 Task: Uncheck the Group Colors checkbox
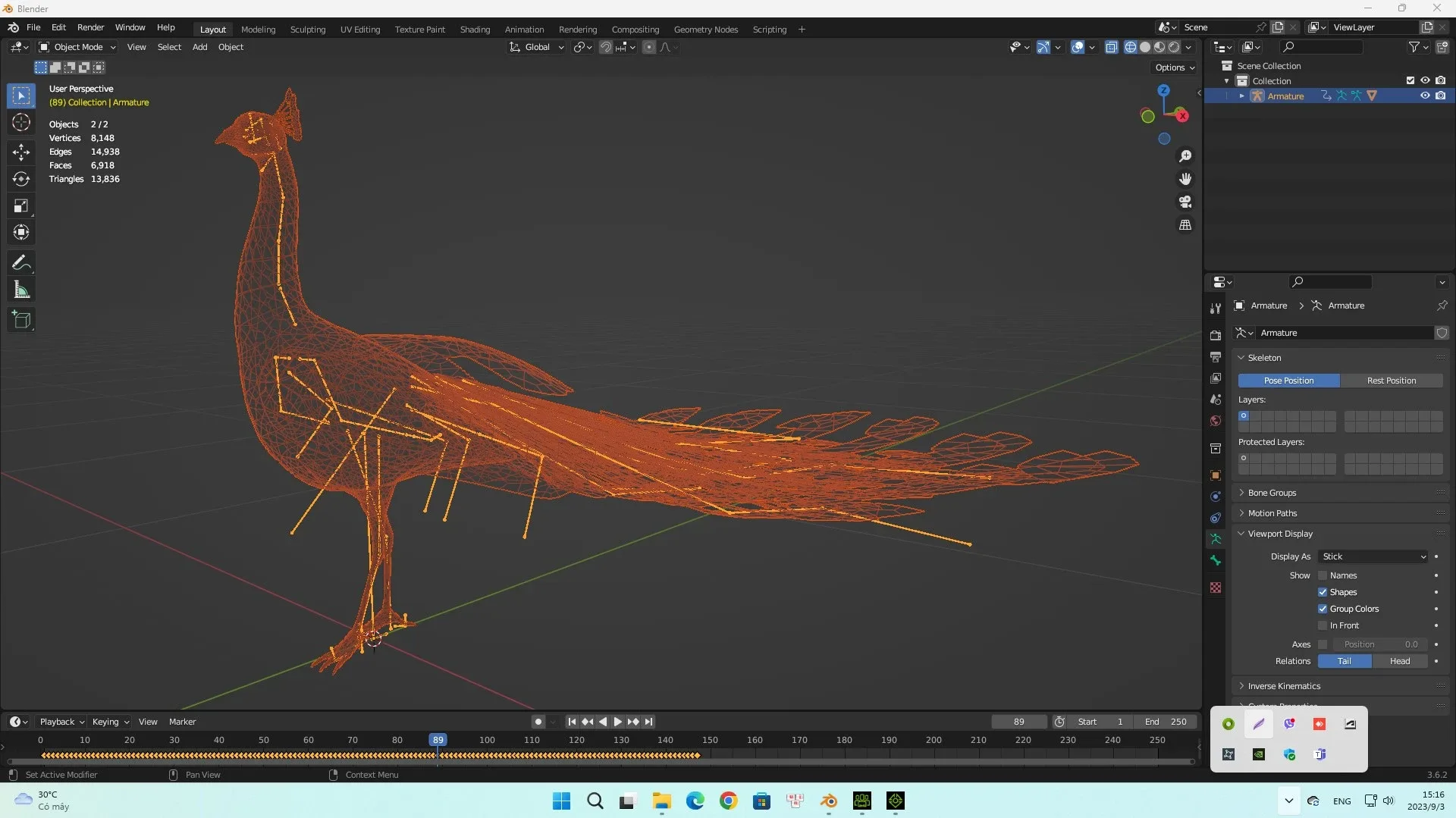click(1323, 609)
